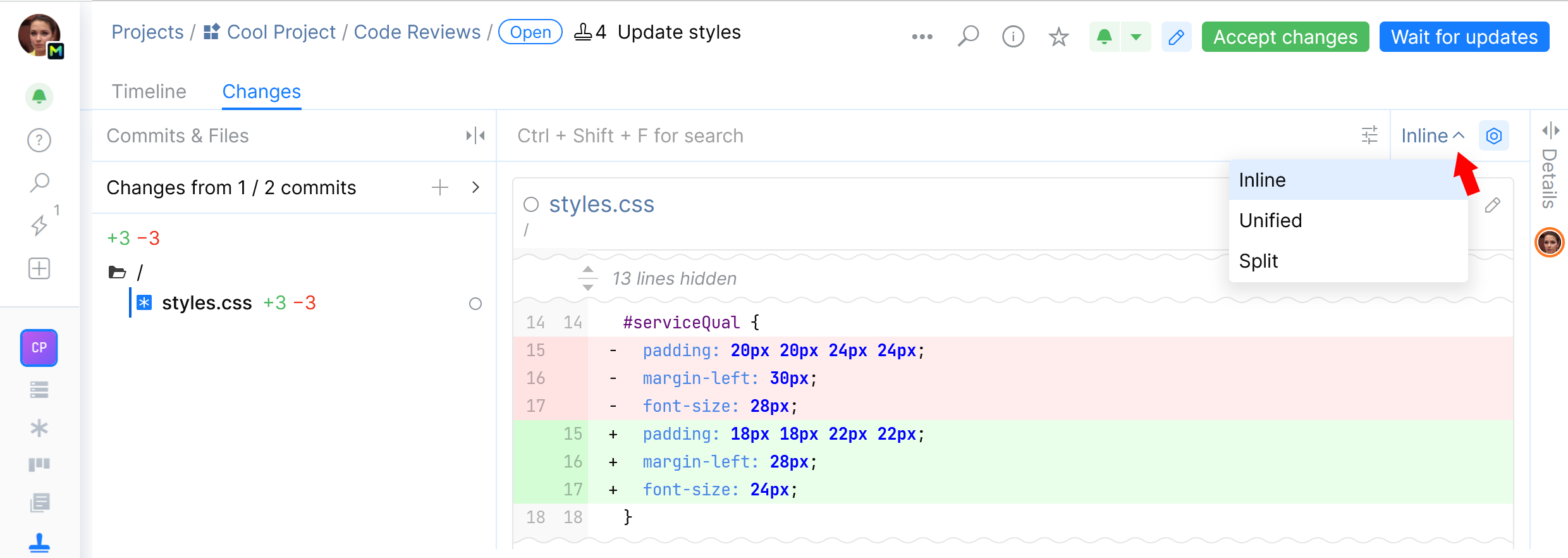Image resolution: width=1568 pixels, height=558 pixels.
Task: Mark styles.css as viewed in header
Action: 531,204
